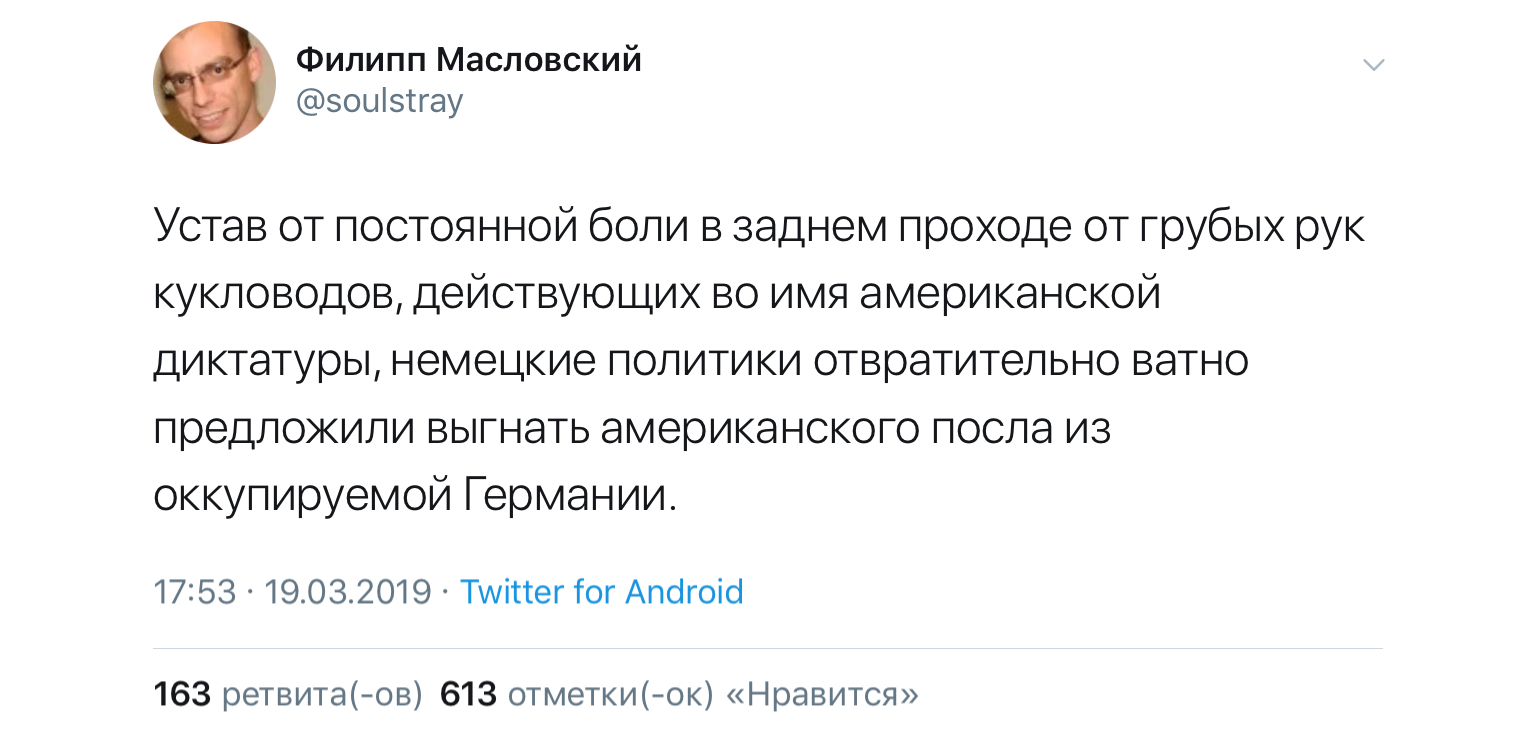
Task: Click the word диктатуры in the tweet
Action: click(265, 362)
